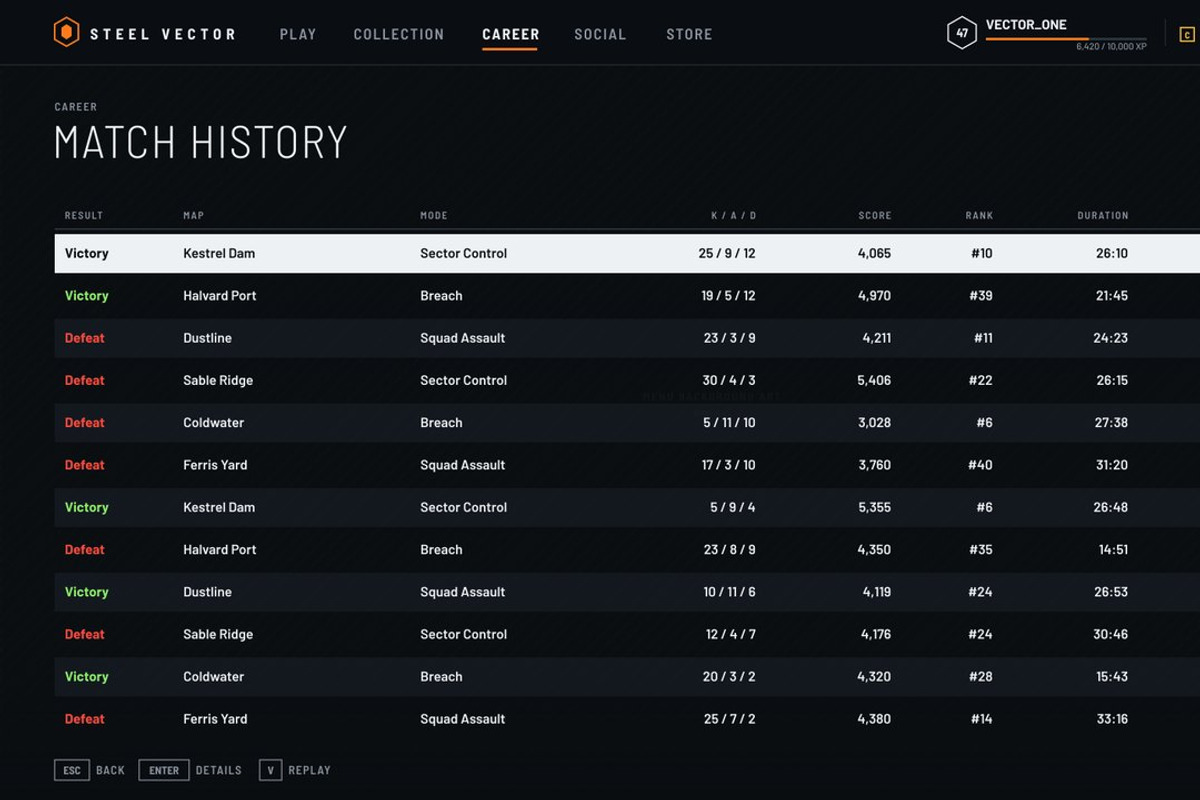1200x800 pixels.
Task: Sort by the RESULT column header
Action: [84, 215]
